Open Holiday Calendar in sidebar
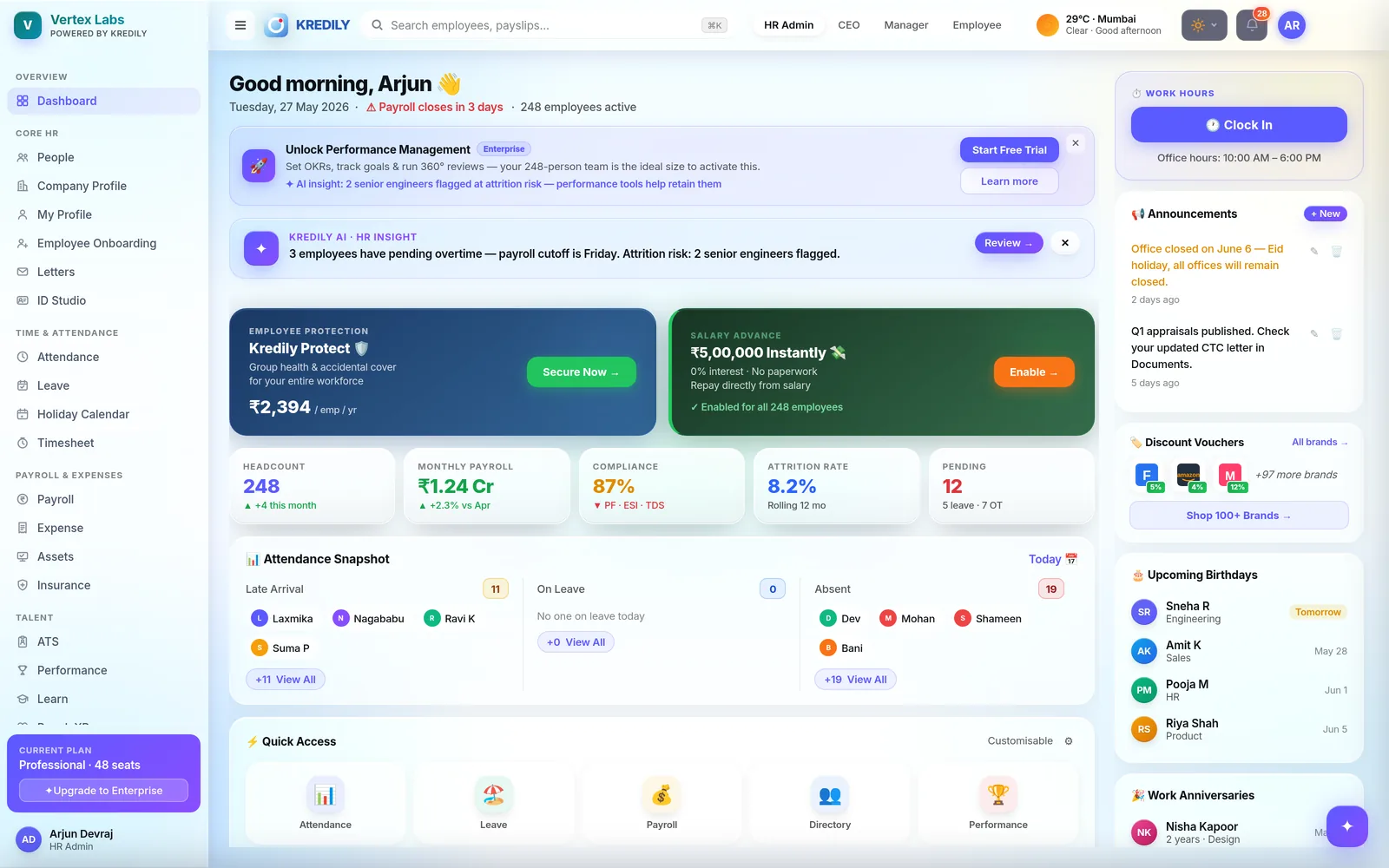This screenshot has width=1389, height=868. 103,414
